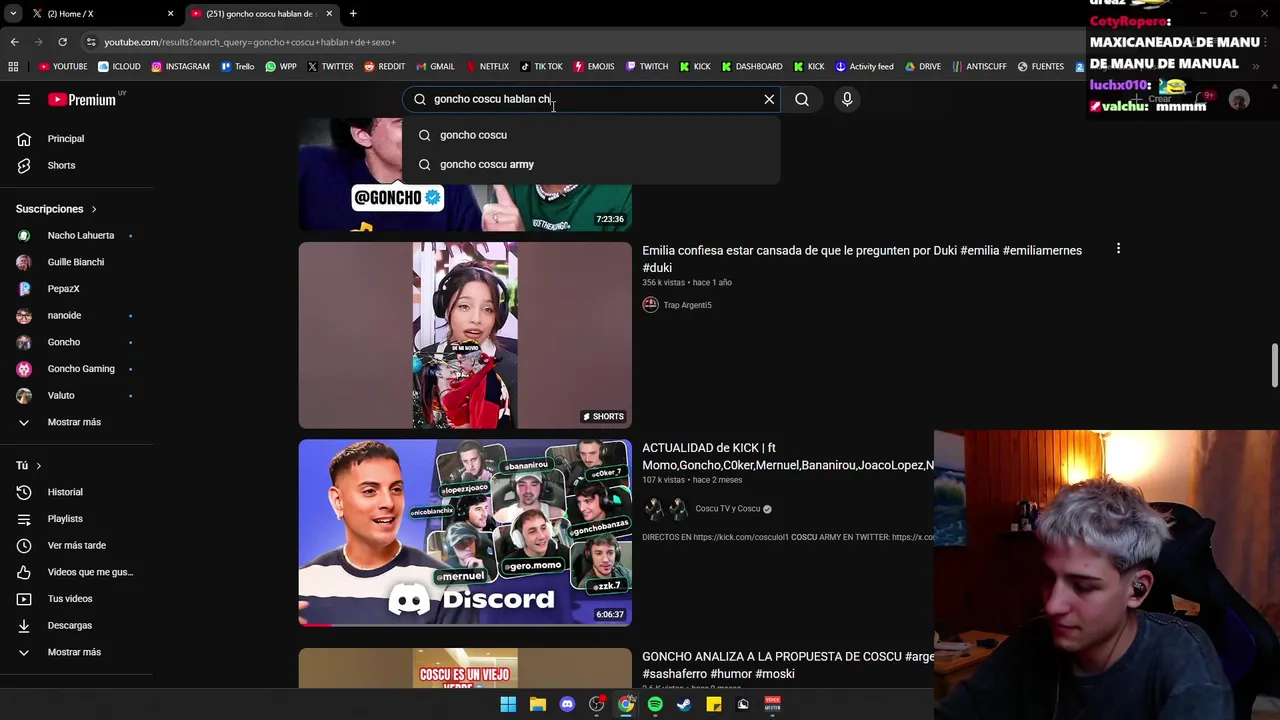Screen dimensions: 1280x720
Task: Open the TWITCH bookmark
Action: [x=647, y=67]
